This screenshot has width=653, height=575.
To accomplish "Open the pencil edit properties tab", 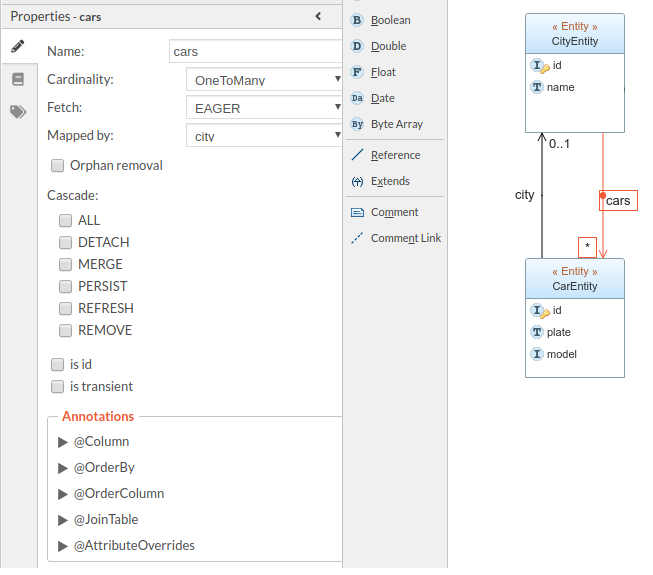I will [17, 46].
